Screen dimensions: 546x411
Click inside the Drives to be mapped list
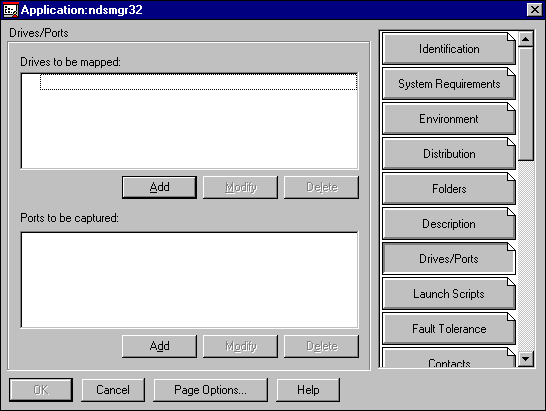[189, 121]
